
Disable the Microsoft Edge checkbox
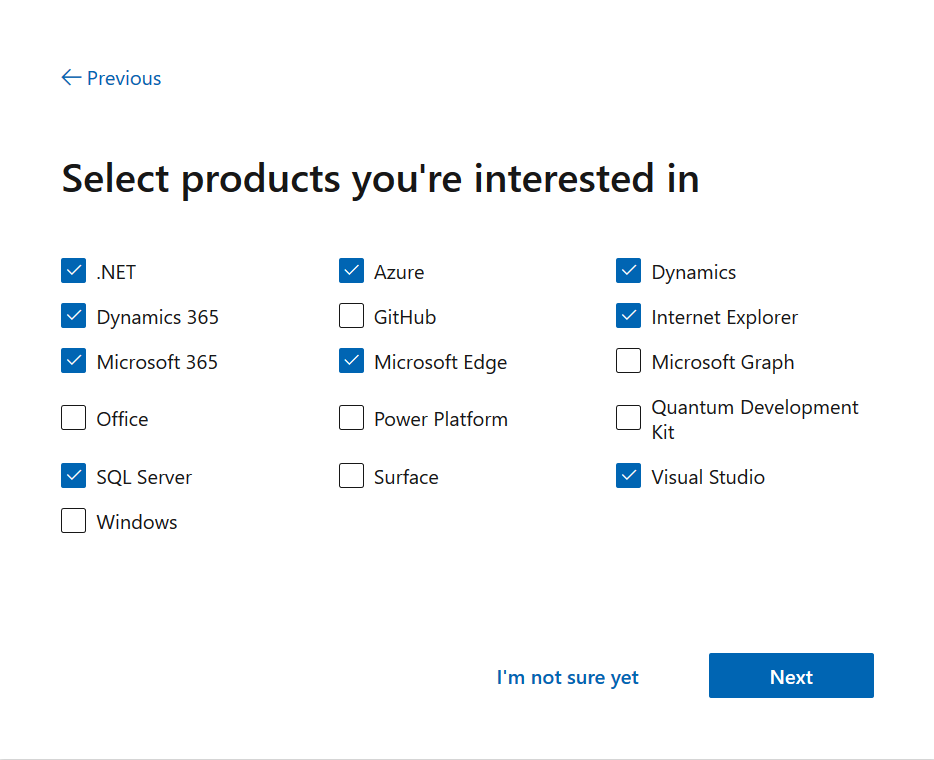click(351, 361)
